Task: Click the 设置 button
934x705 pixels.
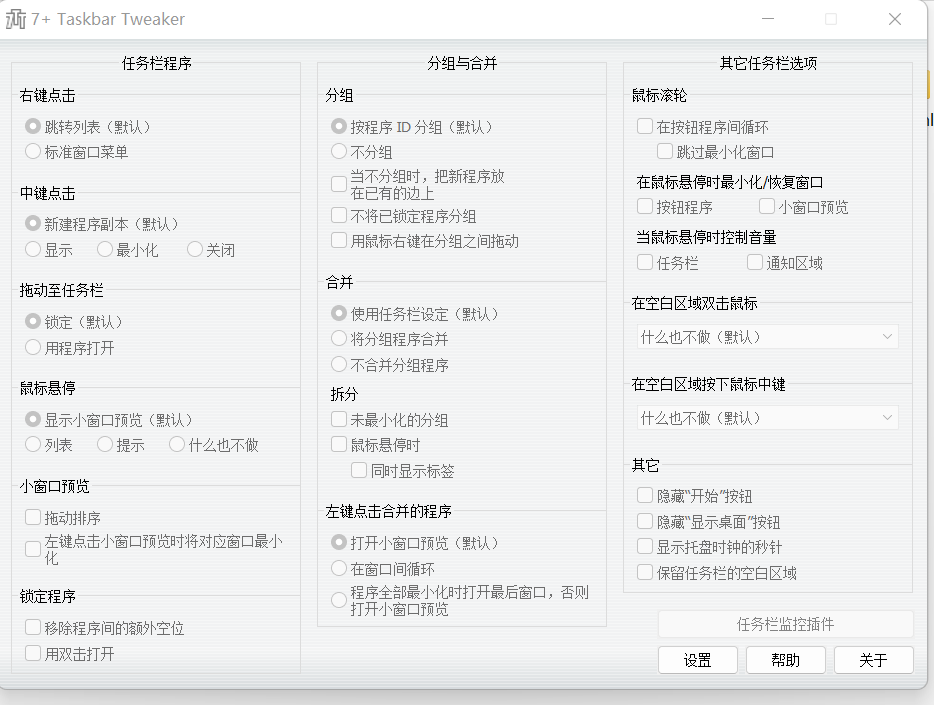Action: point(697,660)
